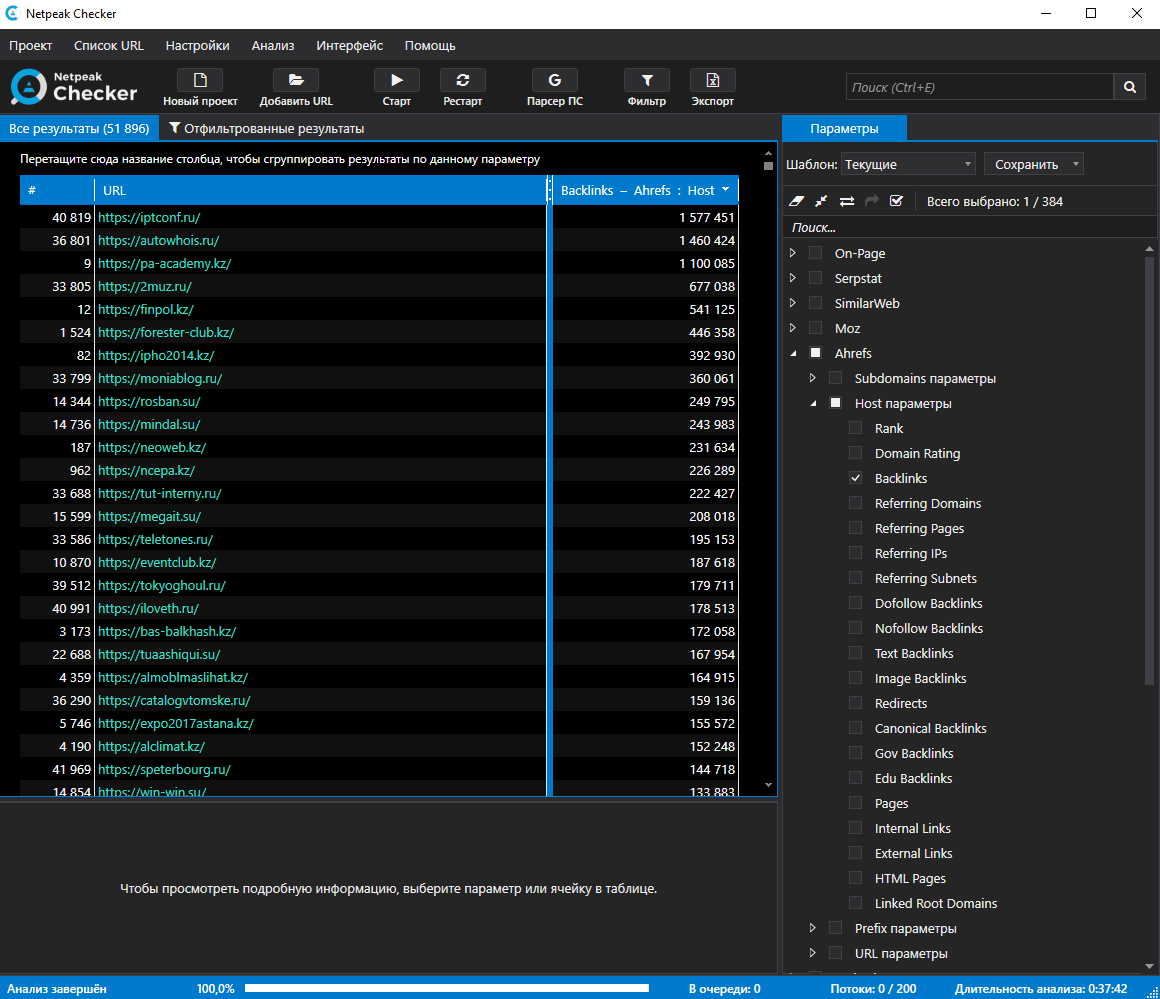
Task: Tick the Domain Rating checkbox
Action: (x=855, y=453)
